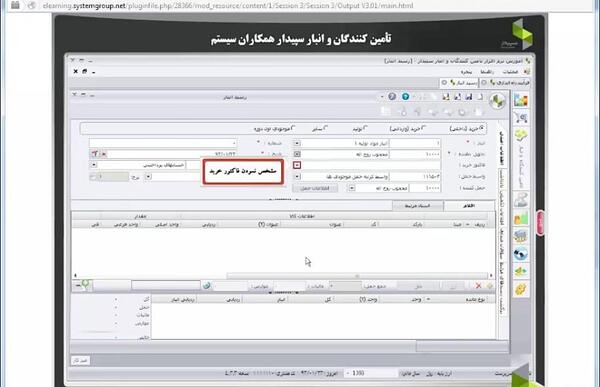This screenshot has height=387, width=600.
Task: Select the خرید (داخلی) radio button
Action: pos(481,127)
